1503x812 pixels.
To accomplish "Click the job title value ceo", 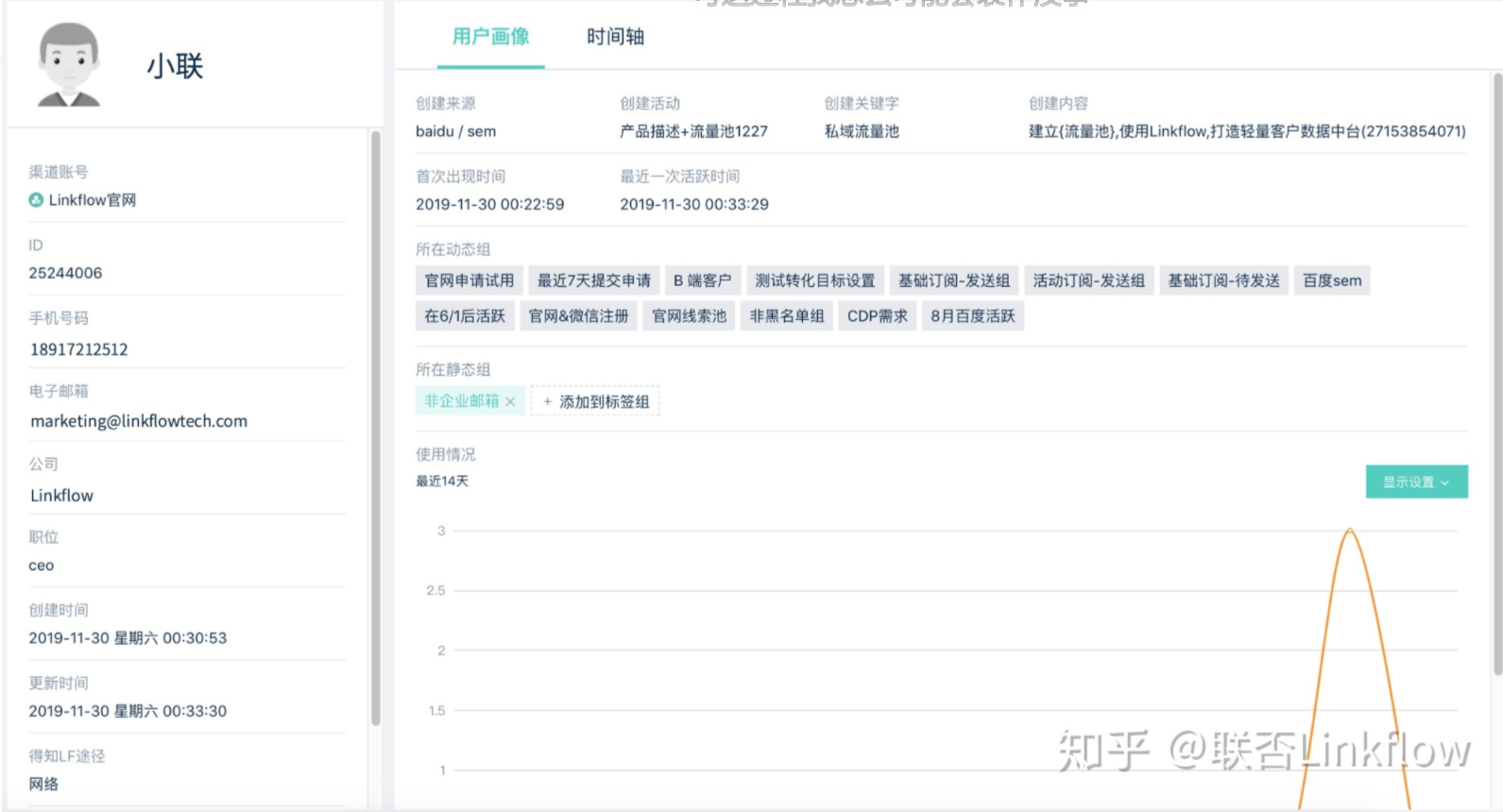I will (x=42, y=566).
